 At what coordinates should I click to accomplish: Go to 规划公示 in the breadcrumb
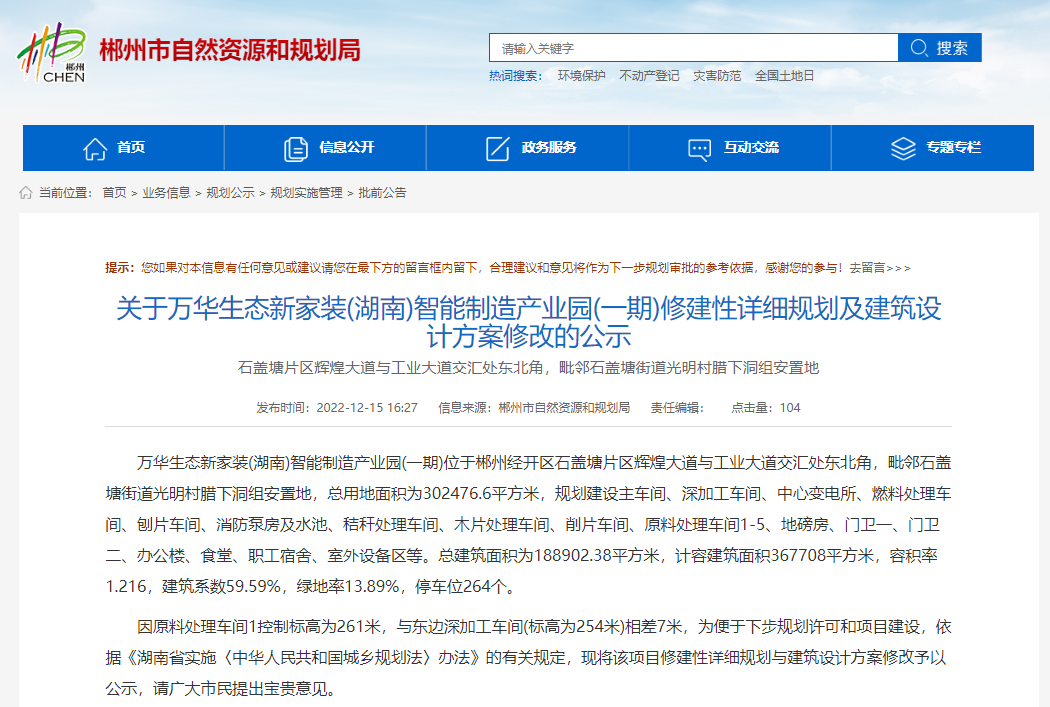coord(230,193)
